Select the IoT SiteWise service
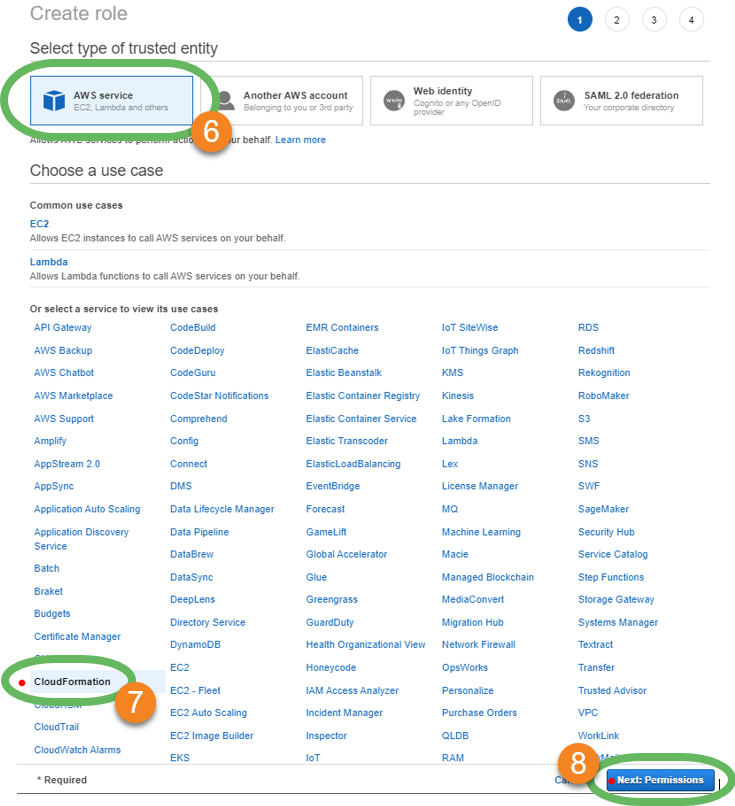Screen dimensions: 735x806 [469, 328]
